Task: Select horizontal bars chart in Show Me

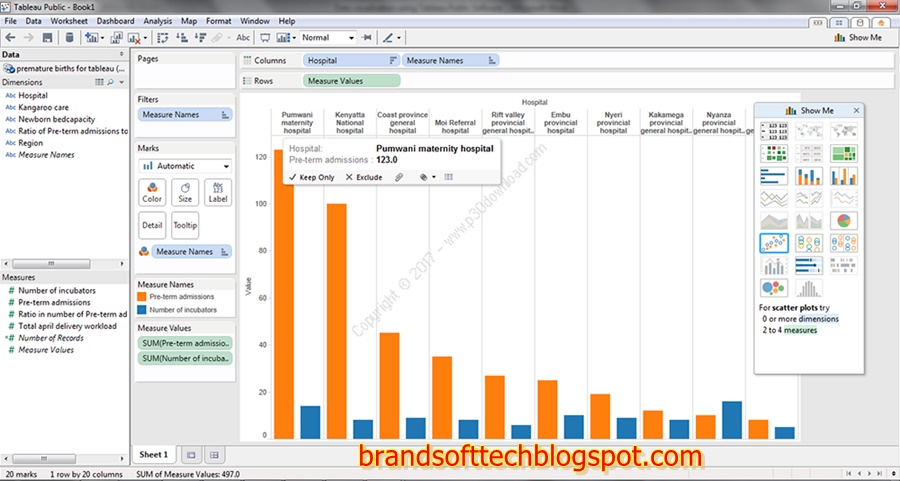Action: click(774, 176)
